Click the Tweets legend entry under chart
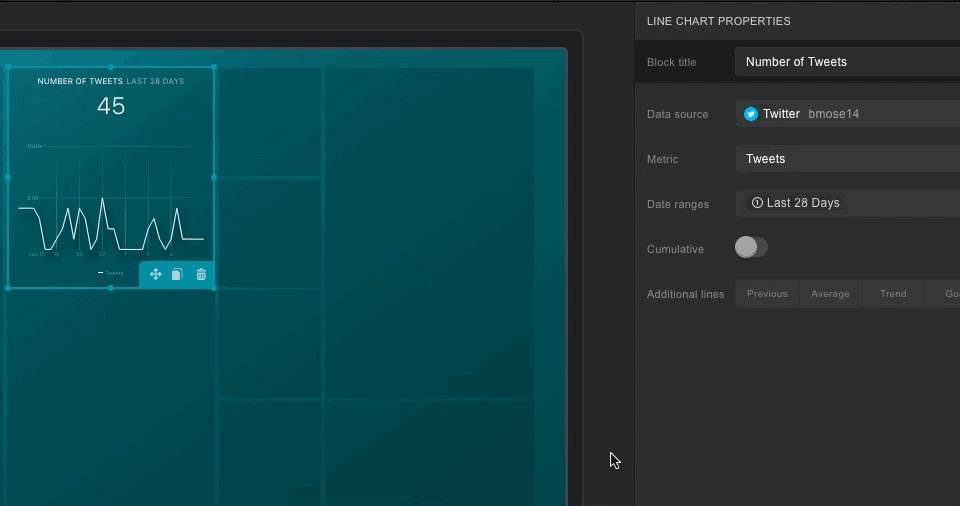 [x=111, y=272]
